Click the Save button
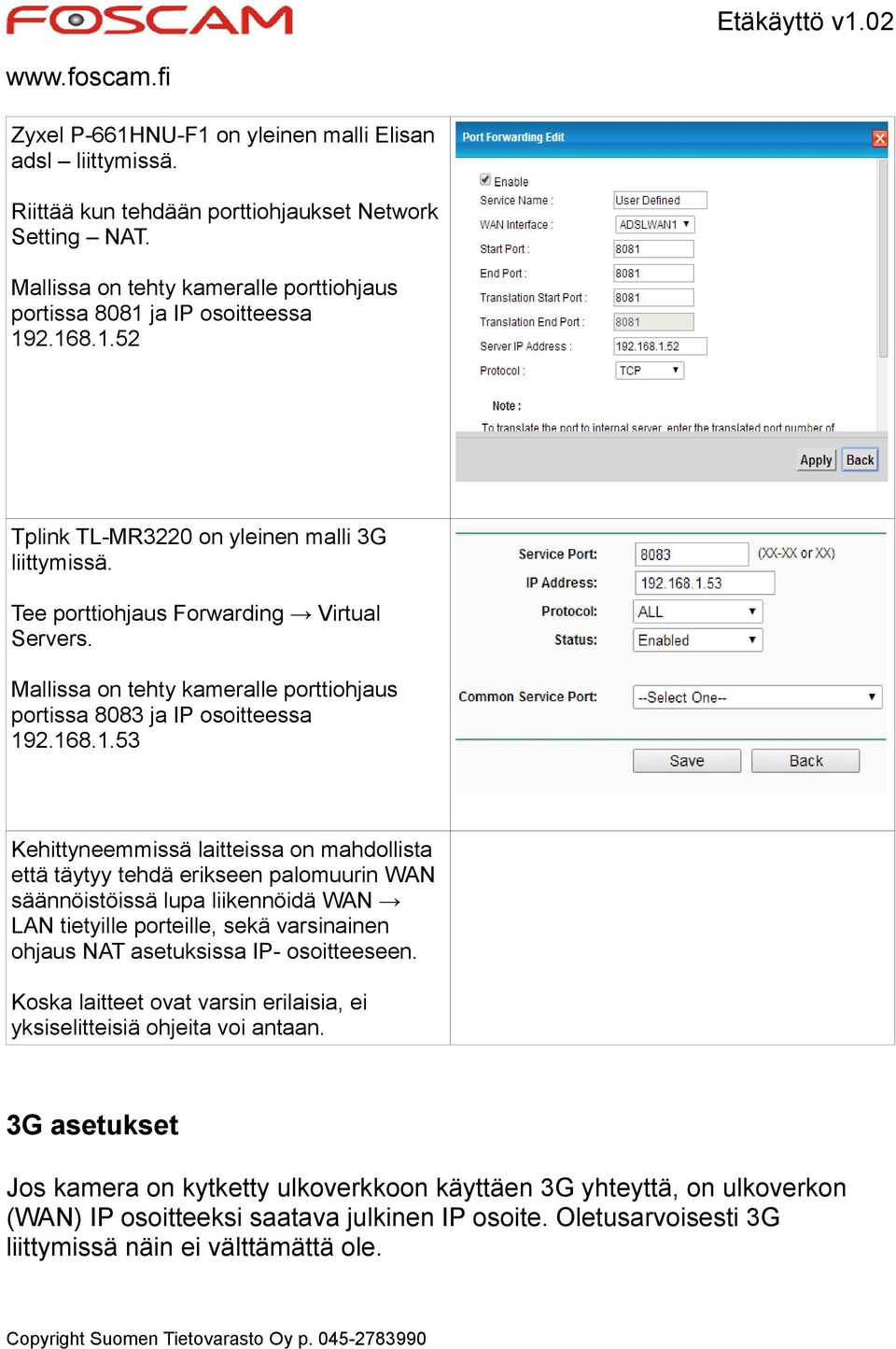This screenshot has width=896, height=1349. pos(687,761)
